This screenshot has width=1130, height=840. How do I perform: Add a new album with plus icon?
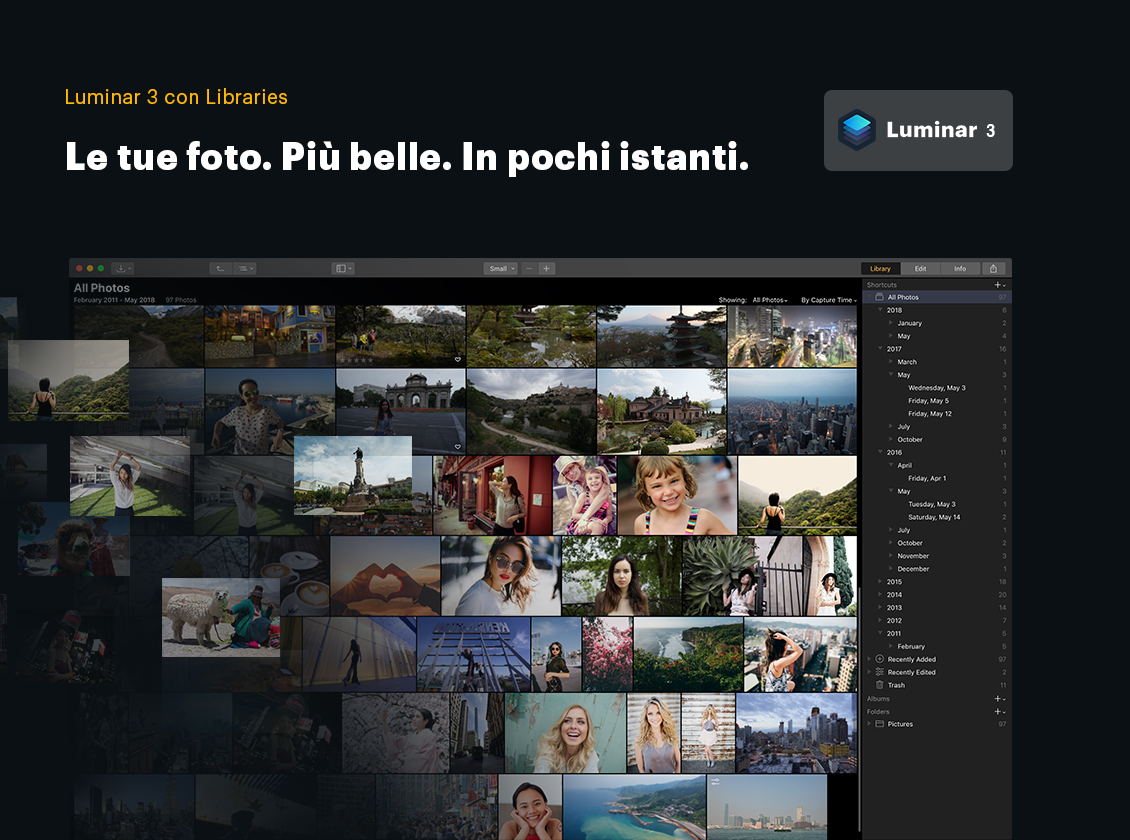click(997, 698)
